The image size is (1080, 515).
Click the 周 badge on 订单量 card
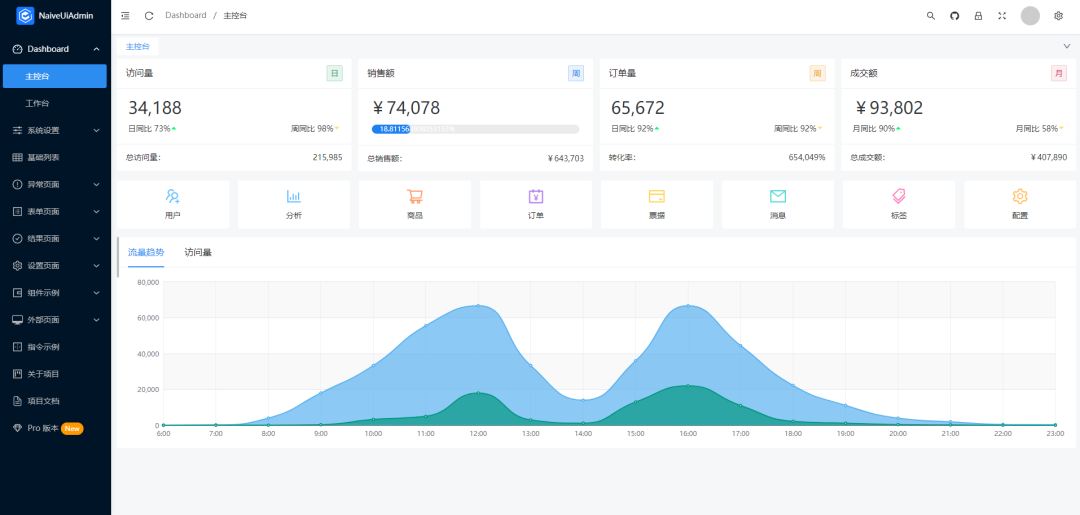pos(817,73)
